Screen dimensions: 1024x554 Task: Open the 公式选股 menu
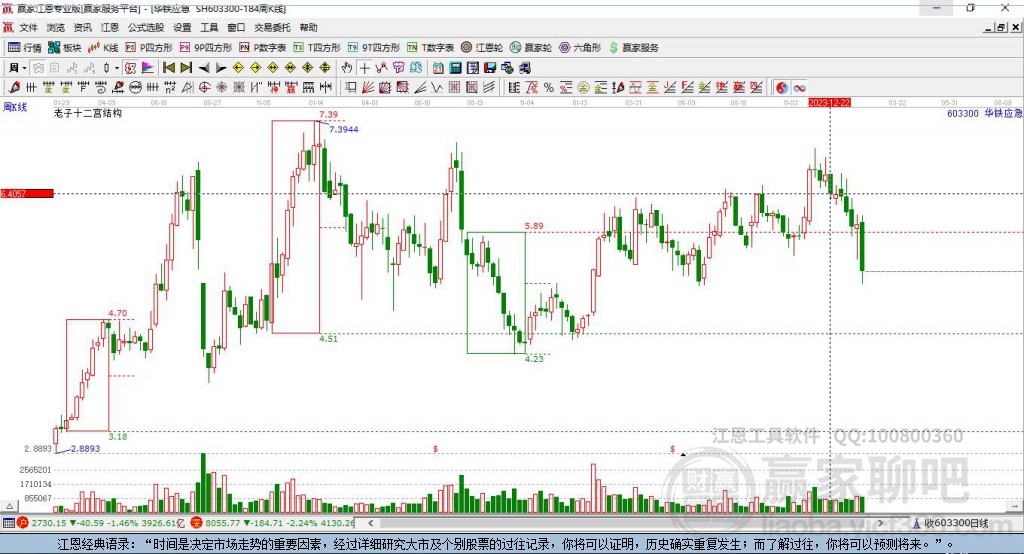click(146, 27)
